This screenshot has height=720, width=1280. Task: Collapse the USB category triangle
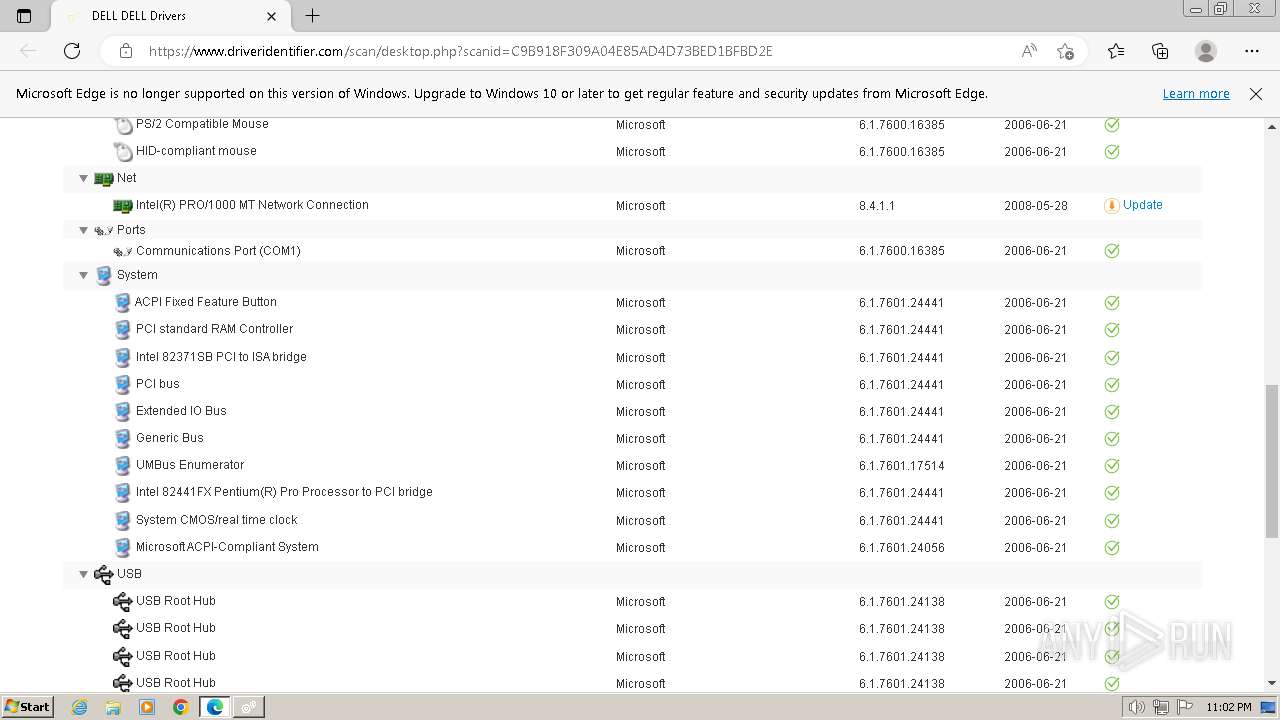[x=84, y=574]
